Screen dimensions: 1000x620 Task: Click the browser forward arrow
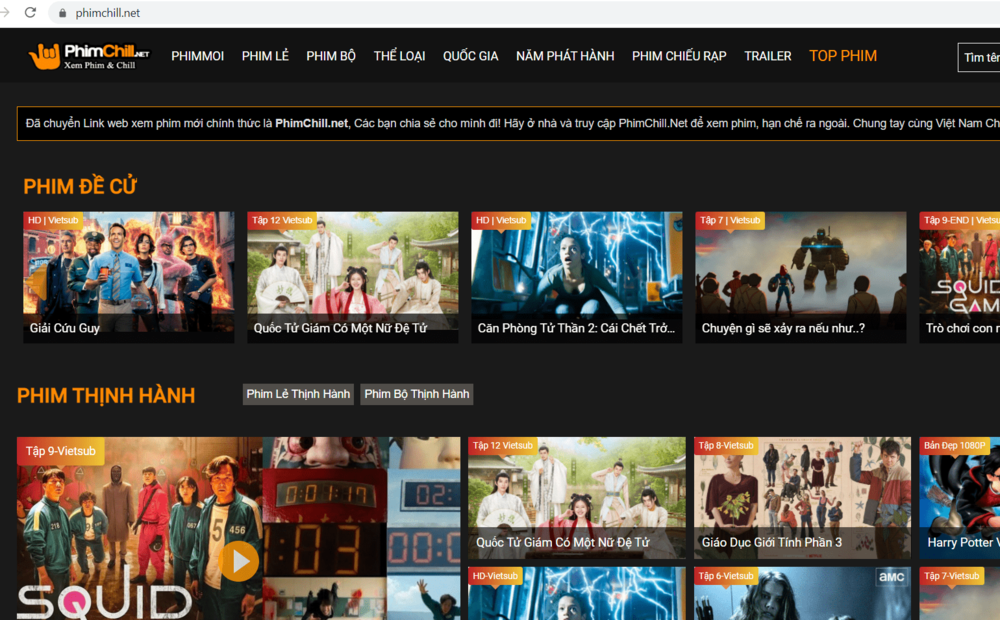[4, 12]
